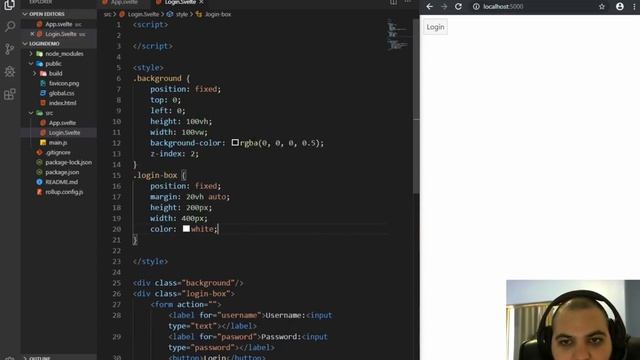
Task: Click the rgba color swatch on line 12
Action: click(x=235, y=142)
